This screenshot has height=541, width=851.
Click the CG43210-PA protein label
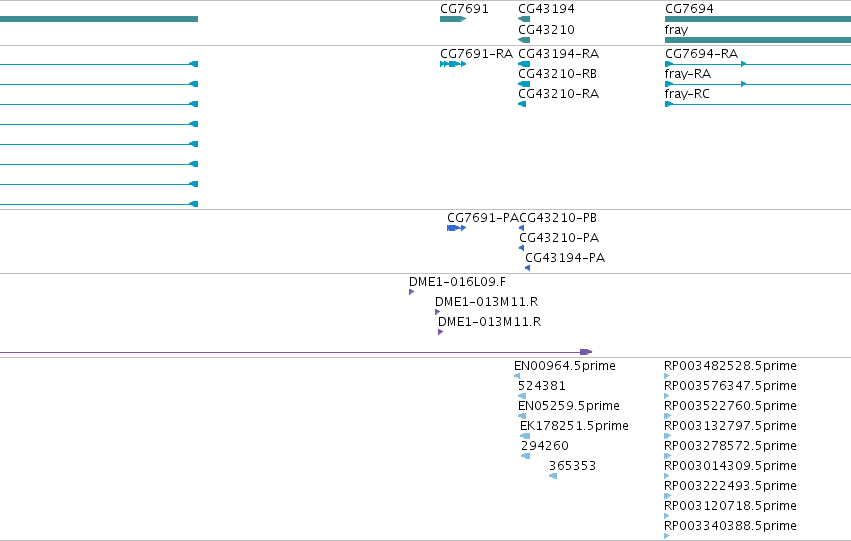(559, 238)
